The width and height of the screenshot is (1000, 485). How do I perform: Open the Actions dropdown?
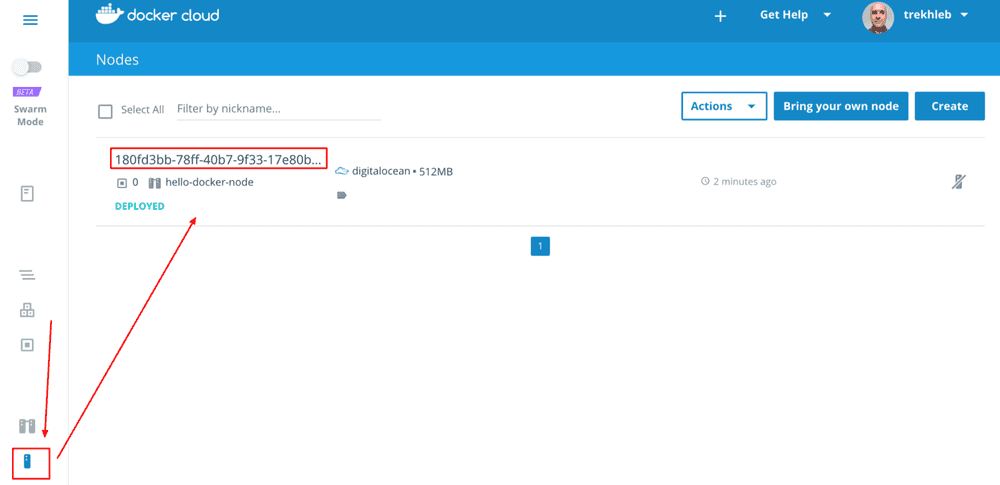(x=724, y=106)
